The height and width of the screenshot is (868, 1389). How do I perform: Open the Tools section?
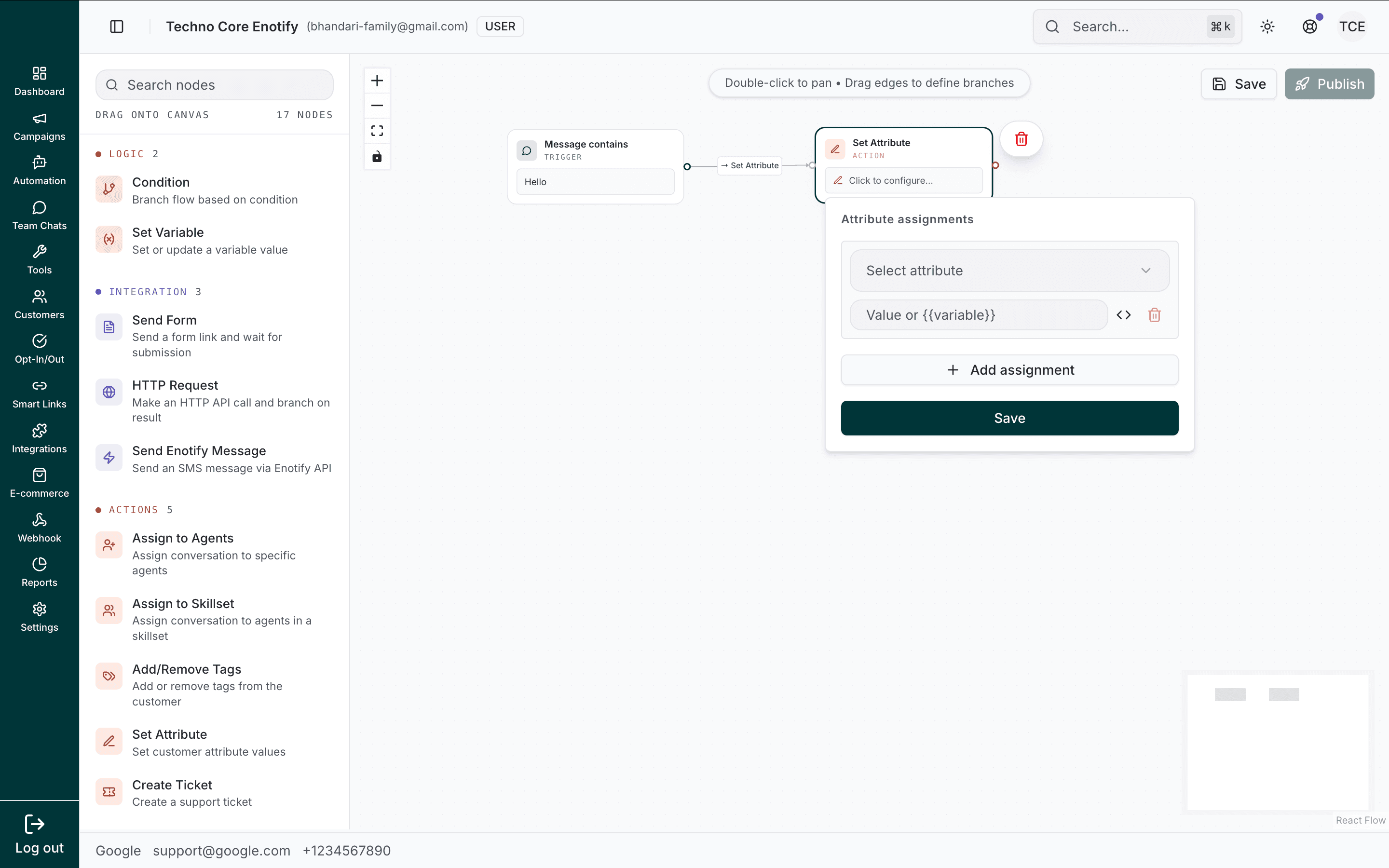pos(39,259)
